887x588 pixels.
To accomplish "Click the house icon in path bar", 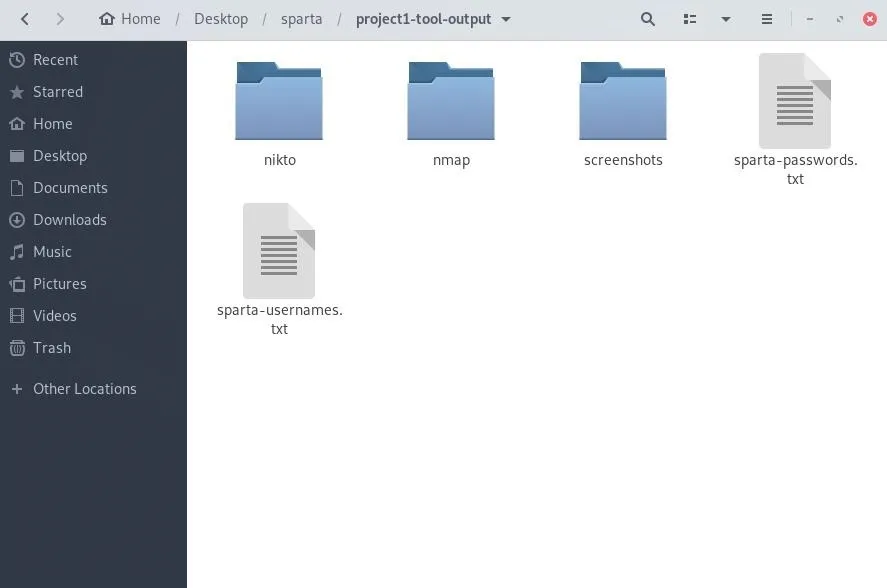I will click(x=107, y=19).
